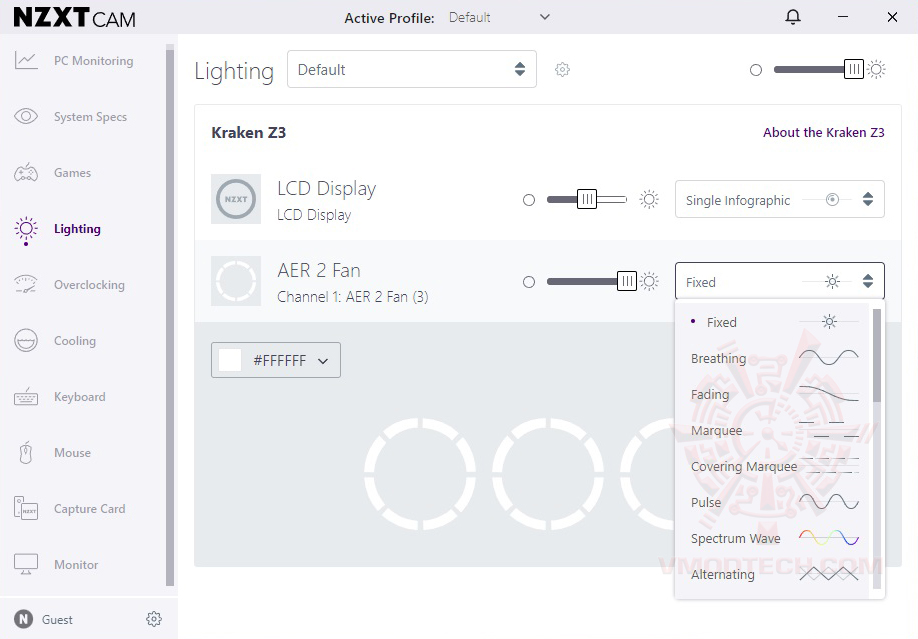918x639 pixels.
Task: Open lighting profile settings gear
Action: pos(562,70)
